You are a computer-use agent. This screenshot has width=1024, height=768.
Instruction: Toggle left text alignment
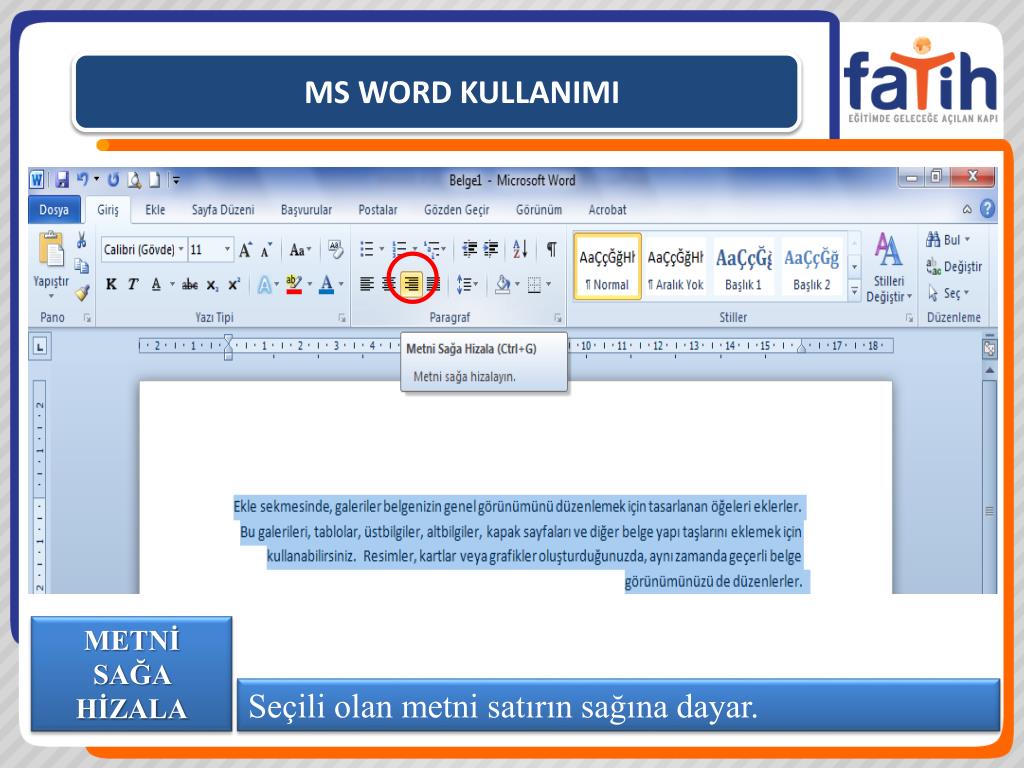367,284
